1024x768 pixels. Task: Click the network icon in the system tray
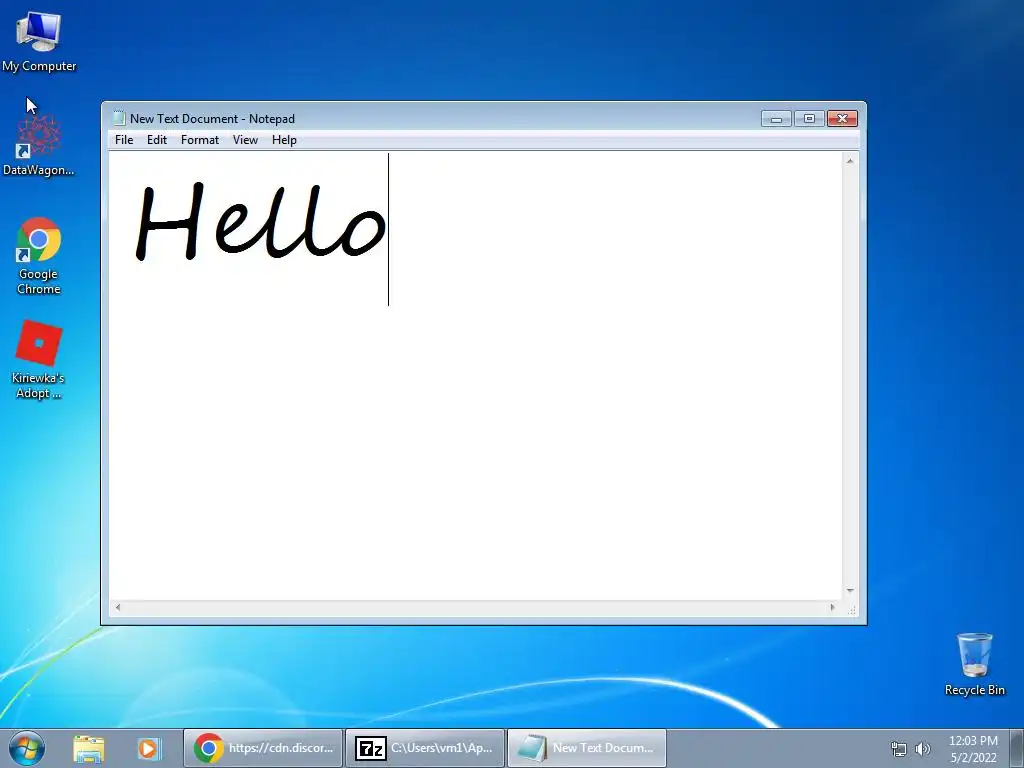pos(899,749)
